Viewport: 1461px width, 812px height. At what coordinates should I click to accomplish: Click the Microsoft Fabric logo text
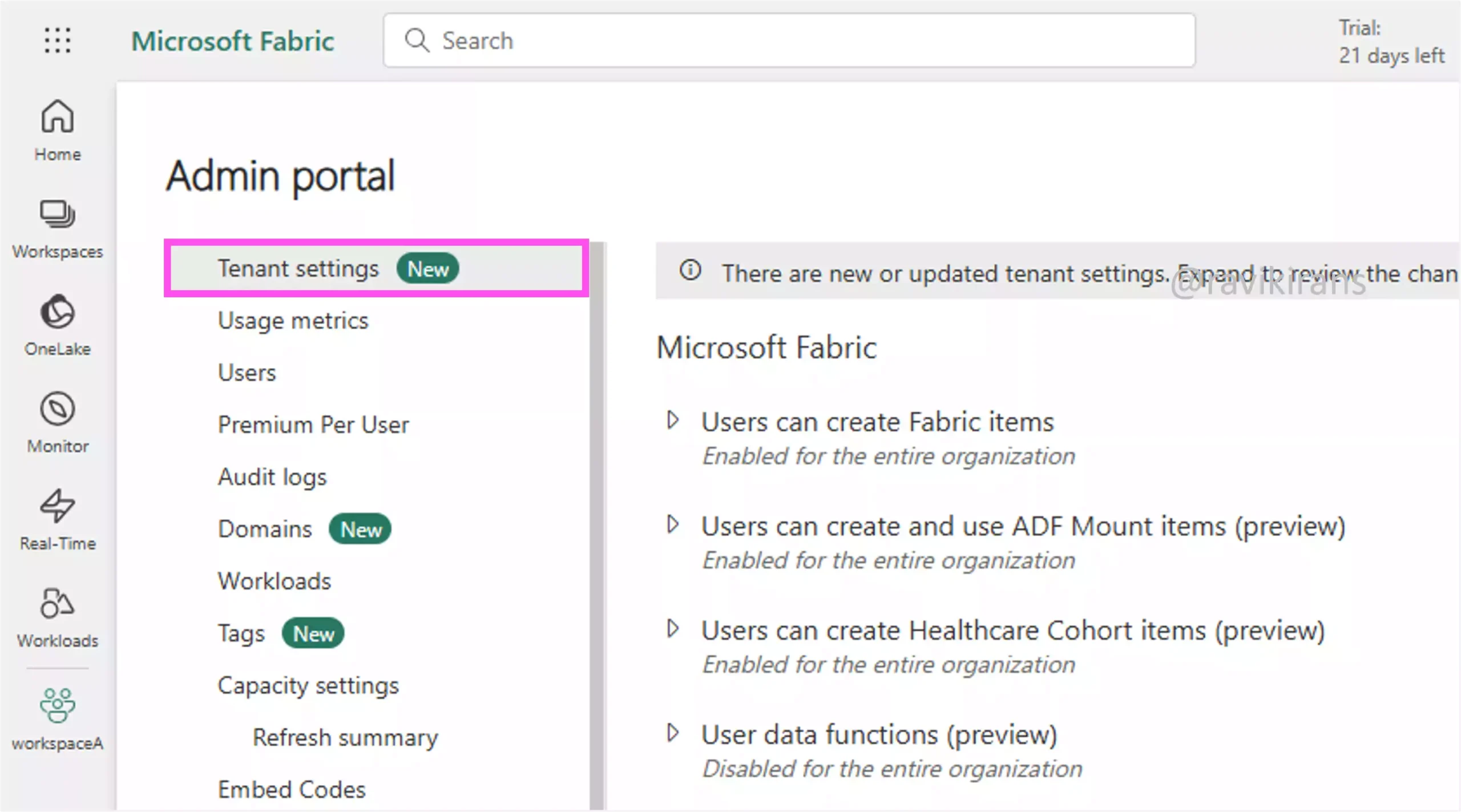[x=233, y=41]
